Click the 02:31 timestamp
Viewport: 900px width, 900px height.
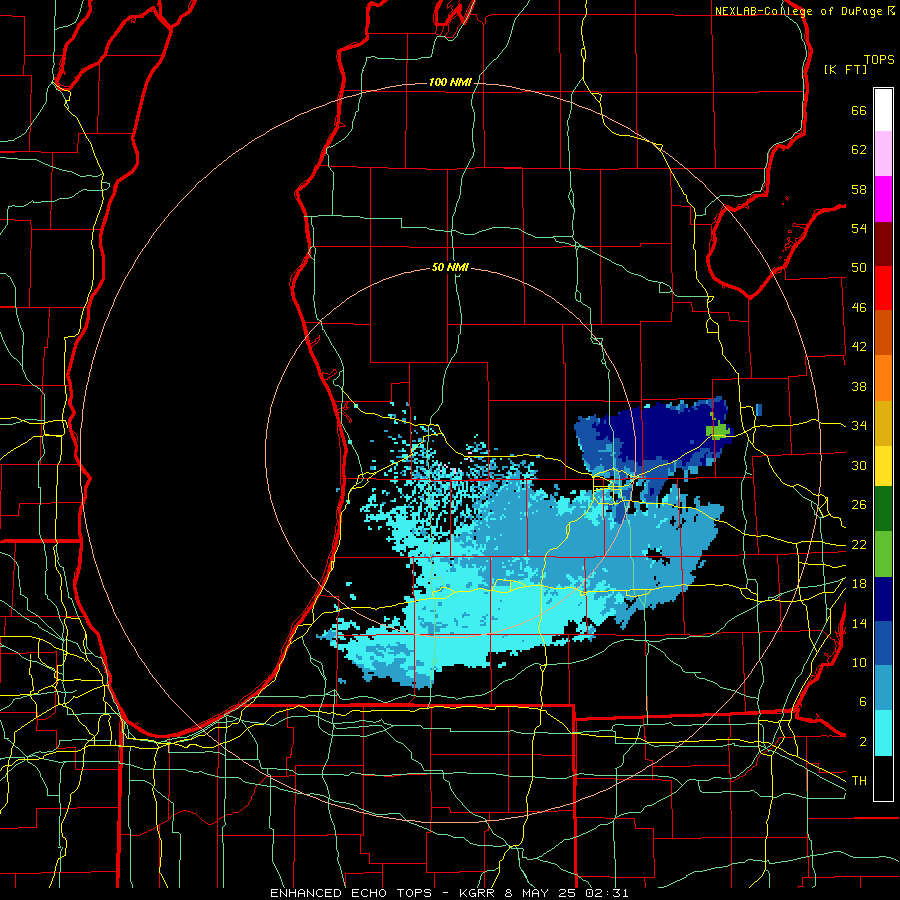[607, 893]
